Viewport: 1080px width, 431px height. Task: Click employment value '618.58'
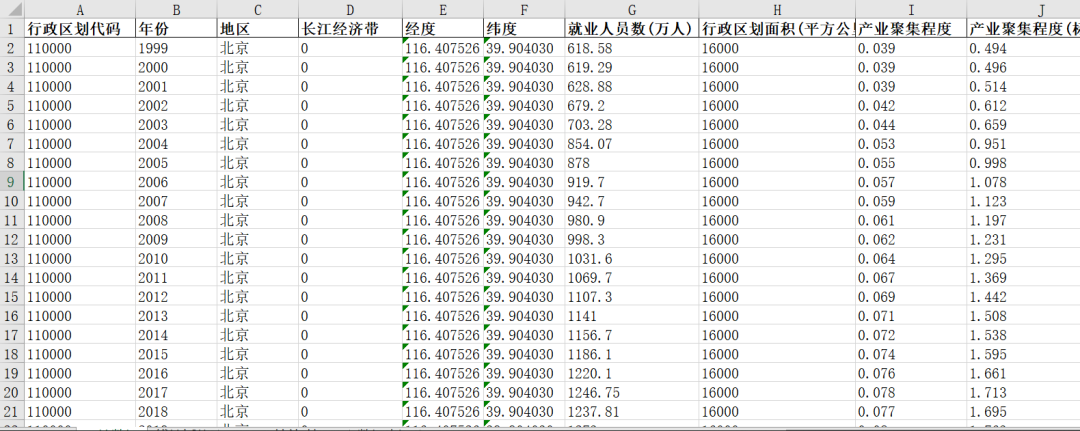(x=631, y=48)
